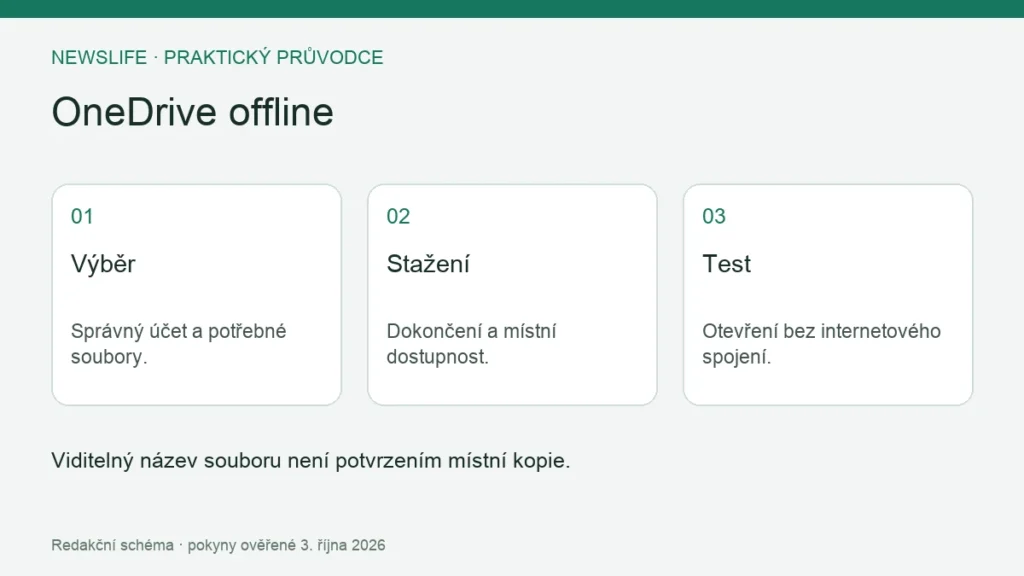Click step number '03'
The height and width of the screenshot is (576, 1024).
coord(714,216)
